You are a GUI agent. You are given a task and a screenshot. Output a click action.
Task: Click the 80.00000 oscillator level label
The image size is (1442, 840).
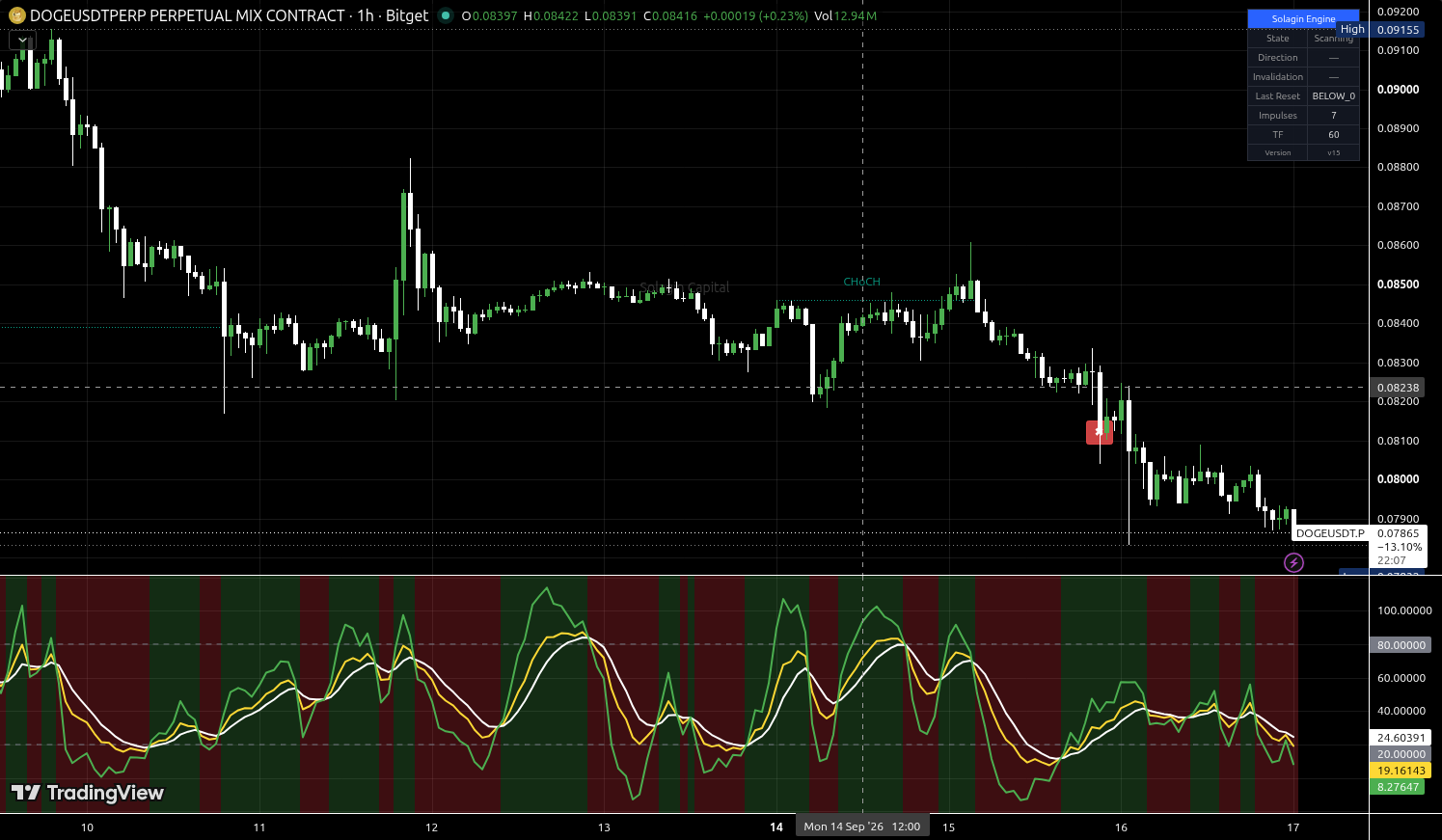pos(1401,645)
